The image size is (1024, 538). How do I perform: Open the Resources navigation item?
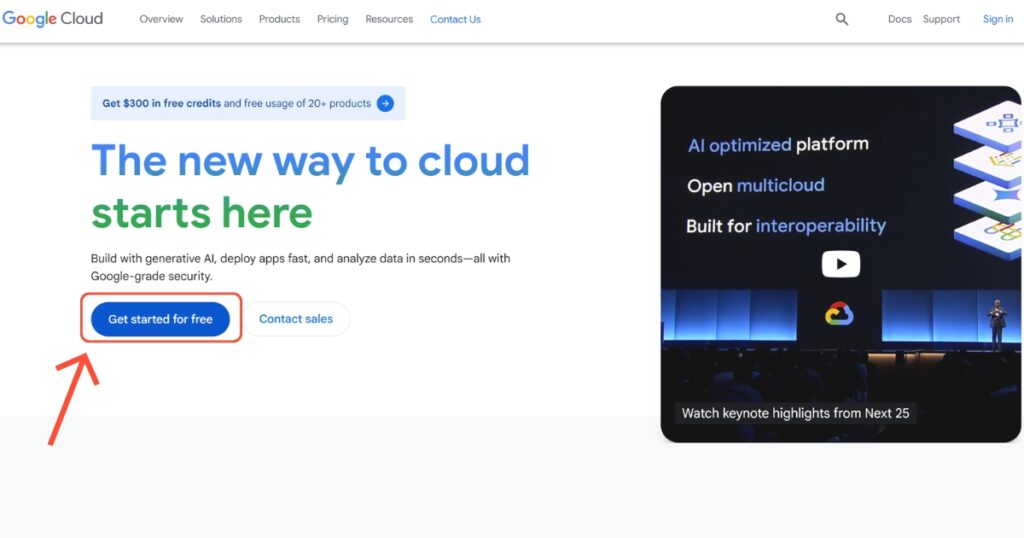click(x=389, y=19)
